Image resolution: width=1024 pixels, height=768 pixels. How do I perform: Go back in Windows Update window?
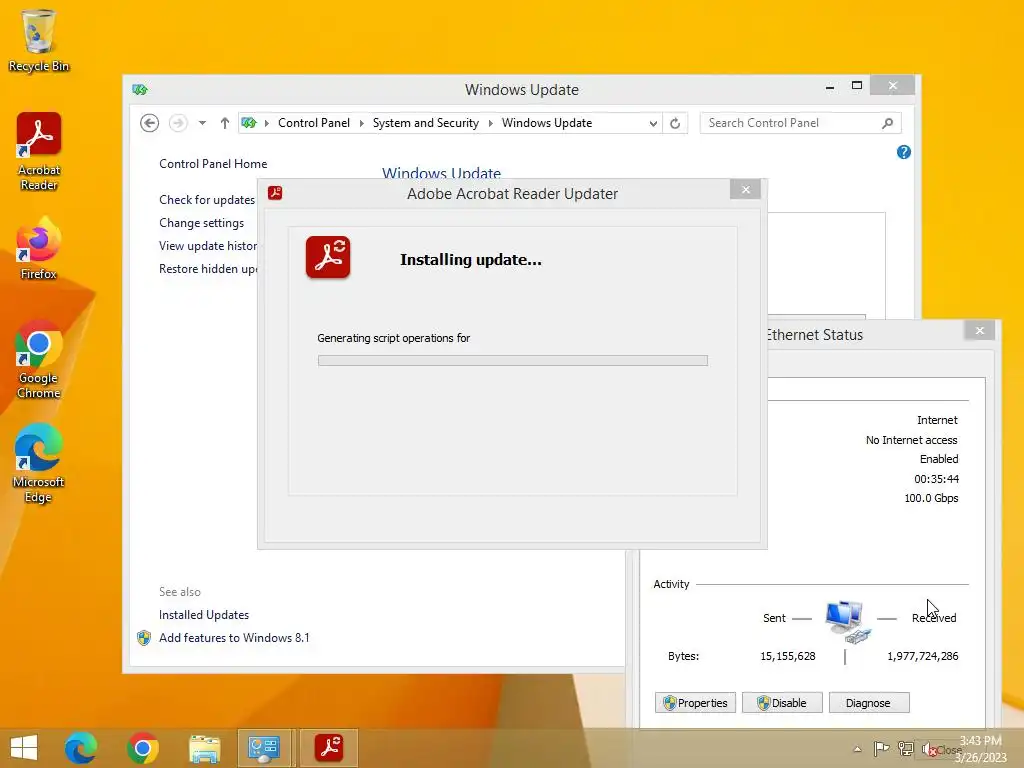(x=150, y=123)
